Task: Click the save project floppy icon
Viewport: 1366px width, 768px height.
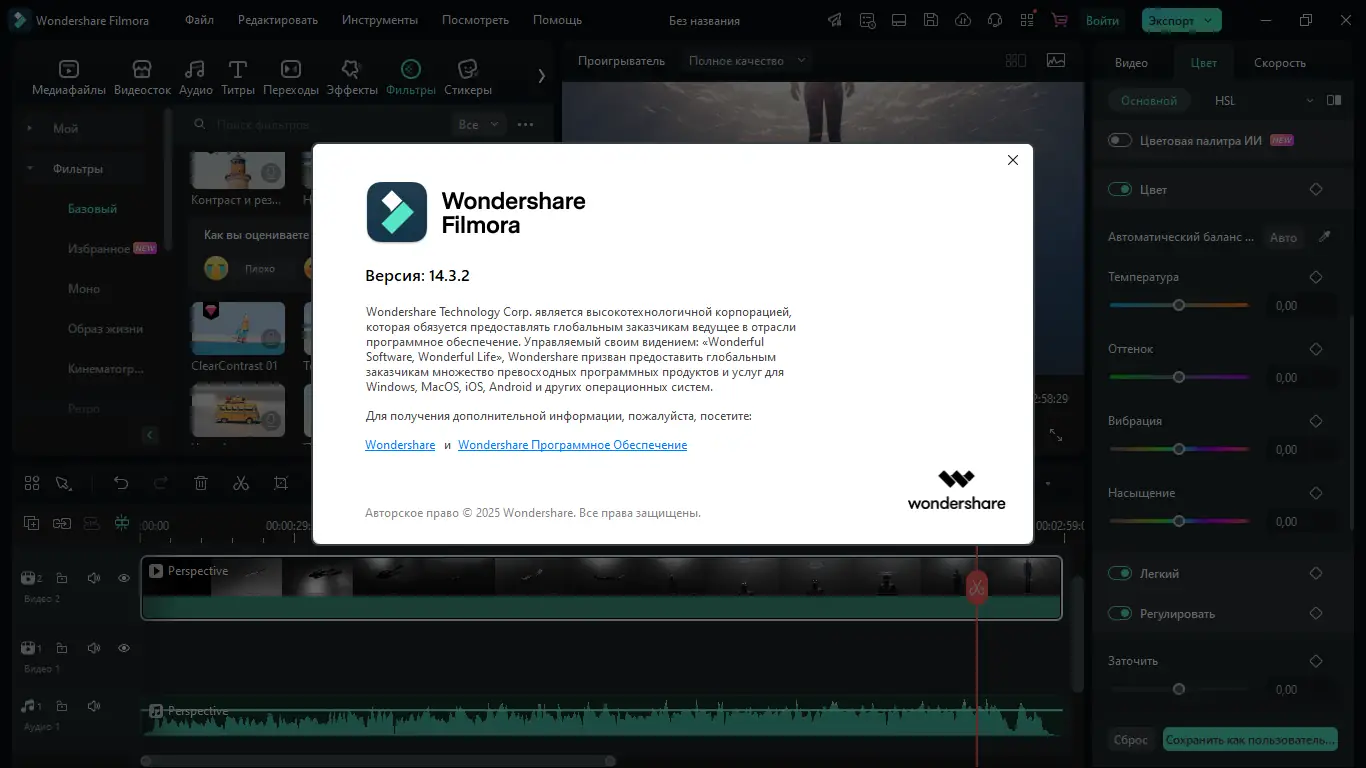Action: point(931,20)
